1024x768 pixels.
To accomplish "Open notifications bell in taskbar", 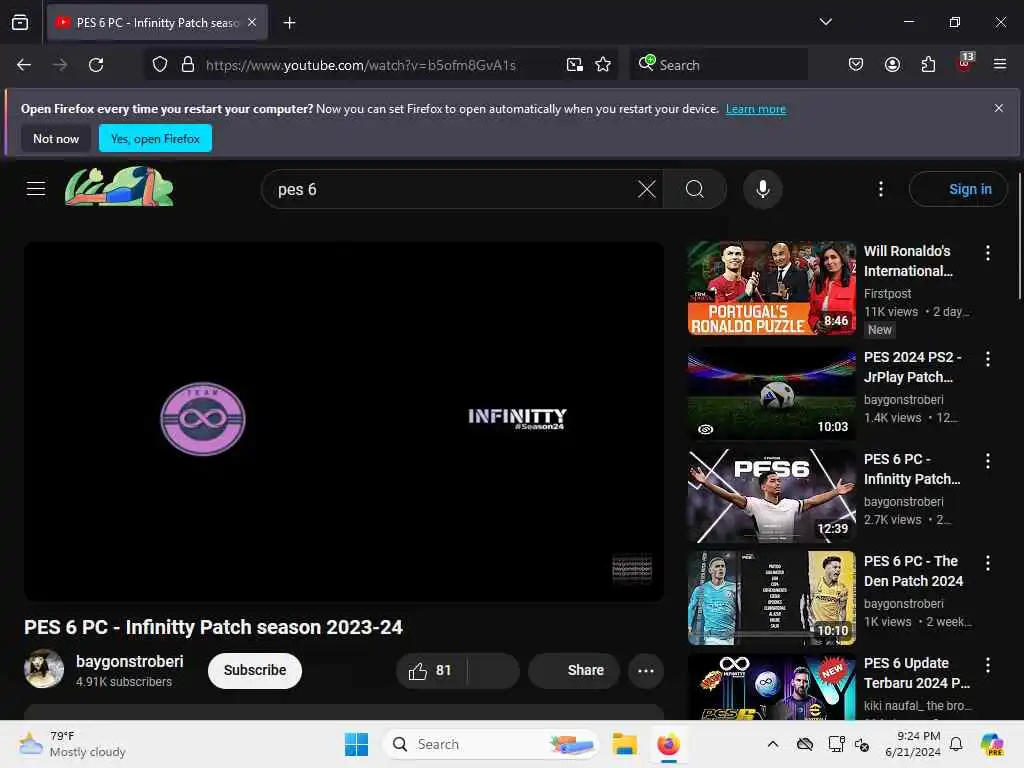I will (956, 744).
